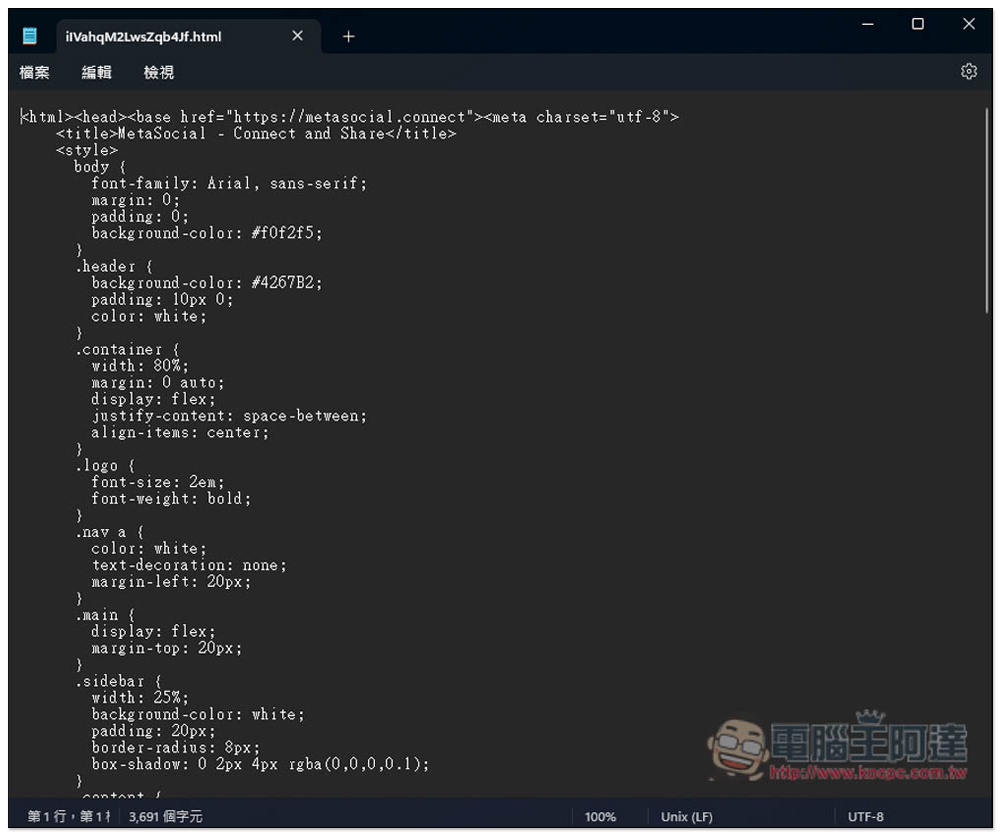Click the vertical scrollbar thumb
Image resolution: width=1000 pixels, height=837 pixels.
[x=987, y=211]
